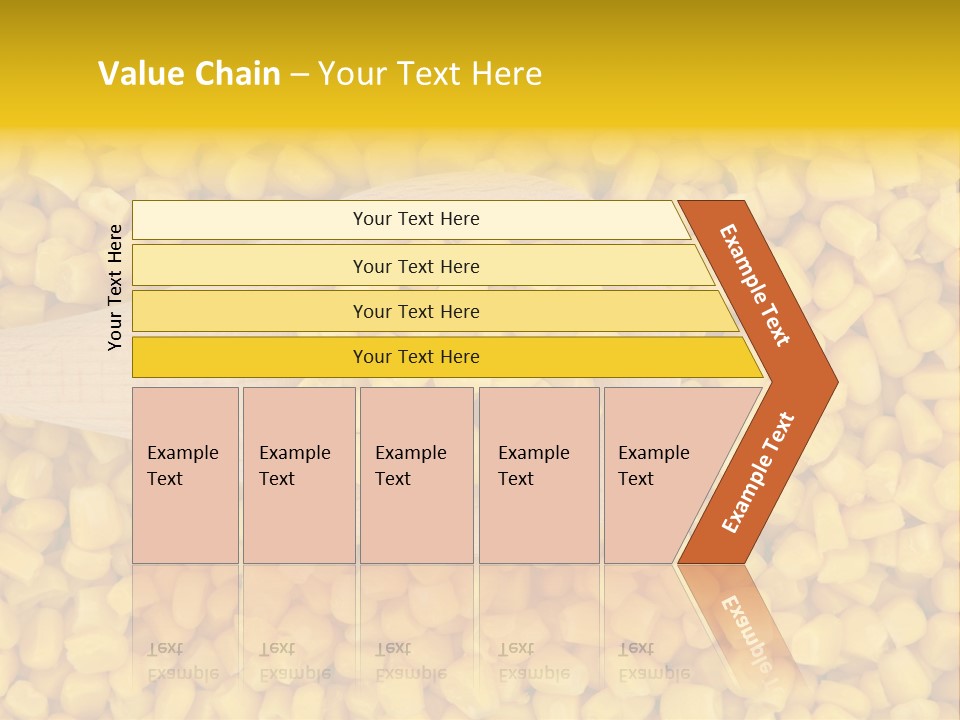This screenshot has width=960, height=720.
Task: Select the top lightest cream bar
Action: (x=416, y=220)
